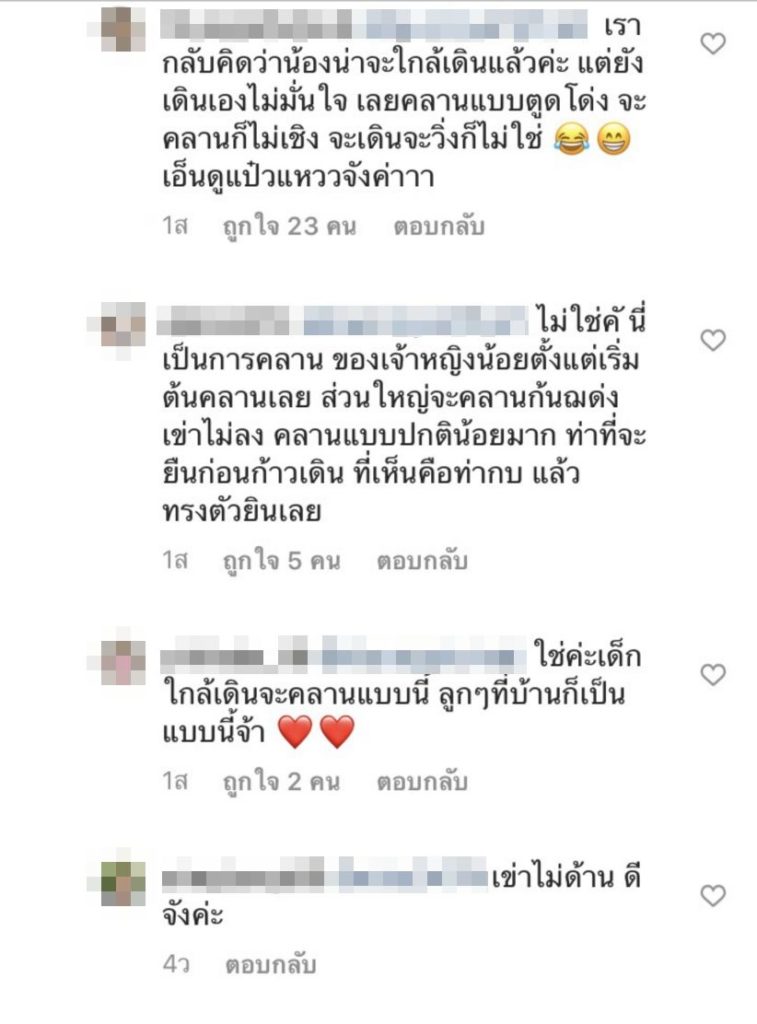Tap heart on the 'ใช่ค่ะเด็ก' comment

click(713, 675)
